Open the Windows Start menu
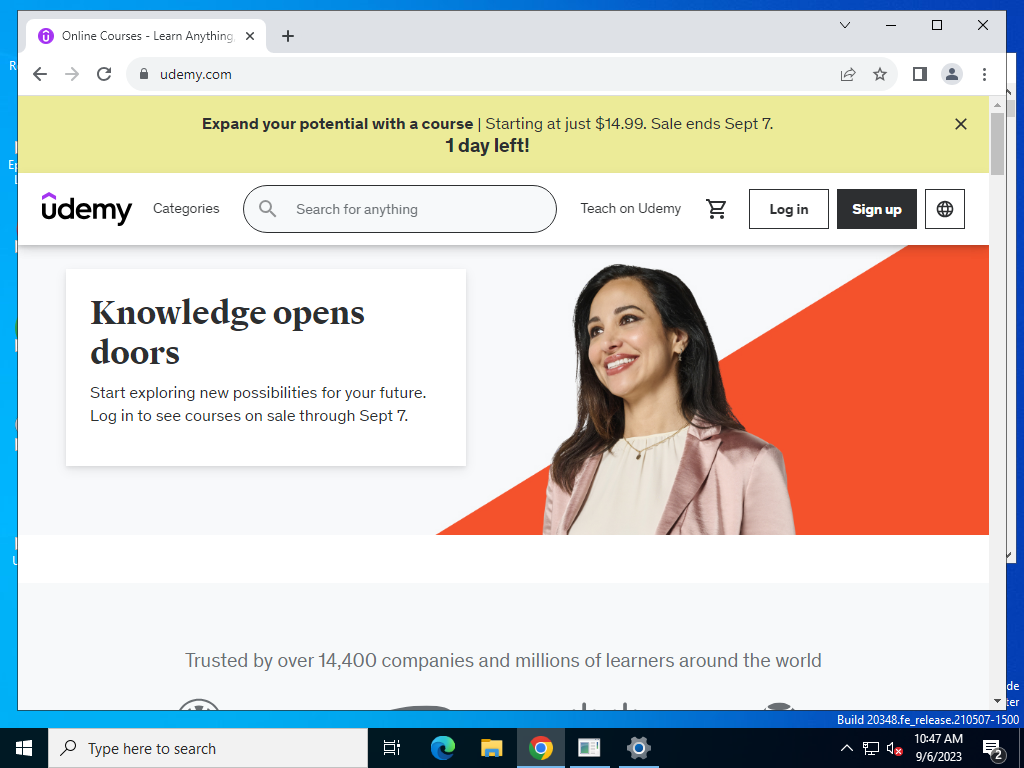 tap(24, 748)
